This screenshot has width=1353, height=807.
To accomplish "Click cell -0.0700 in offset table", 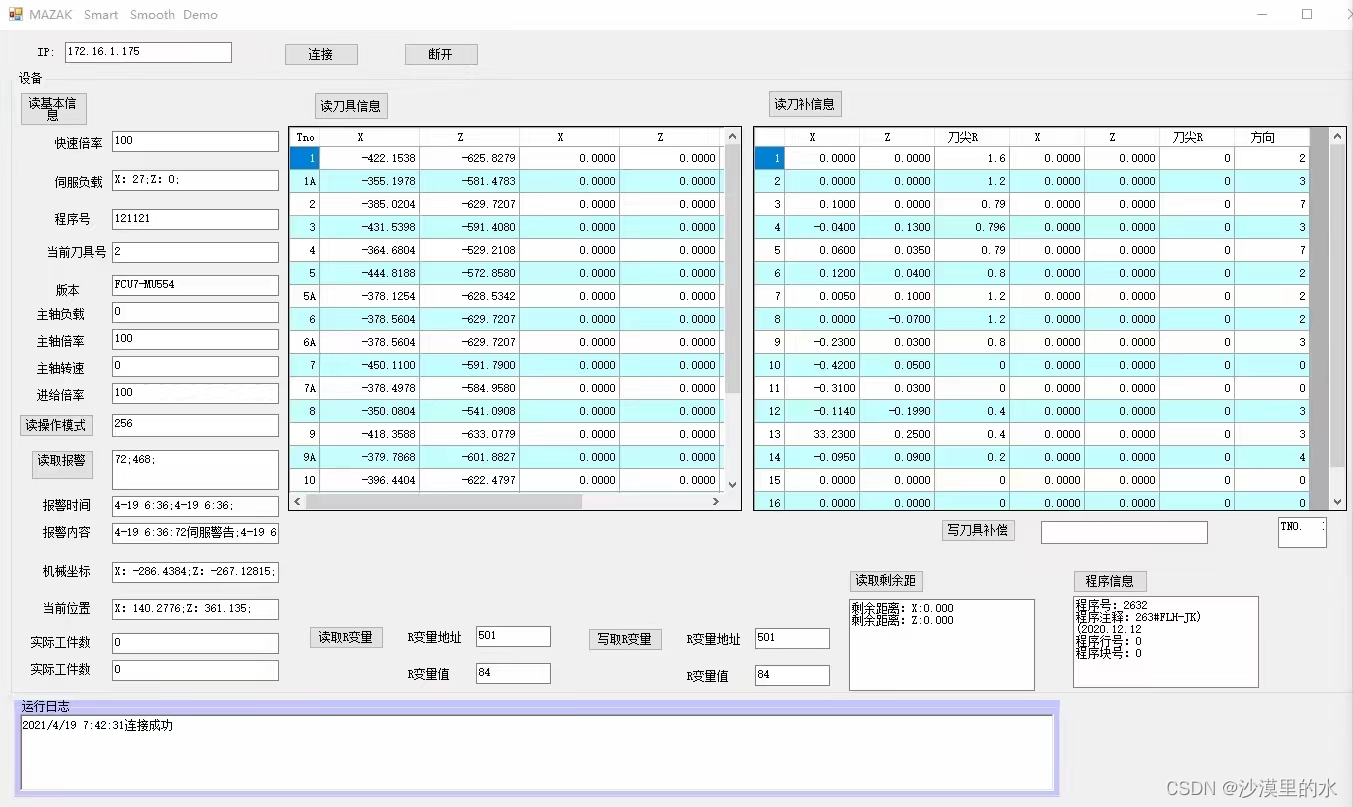I will pyautogui.click(x=897, y=319).
